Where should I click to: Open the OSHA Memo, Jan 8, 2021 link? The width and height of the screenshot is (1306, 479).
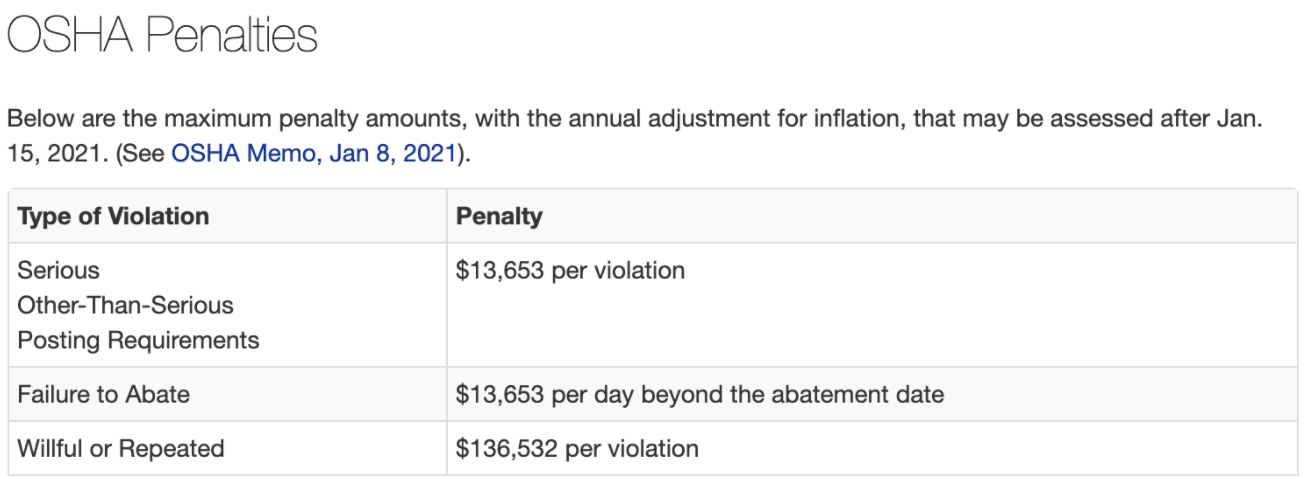coord(314,155)
